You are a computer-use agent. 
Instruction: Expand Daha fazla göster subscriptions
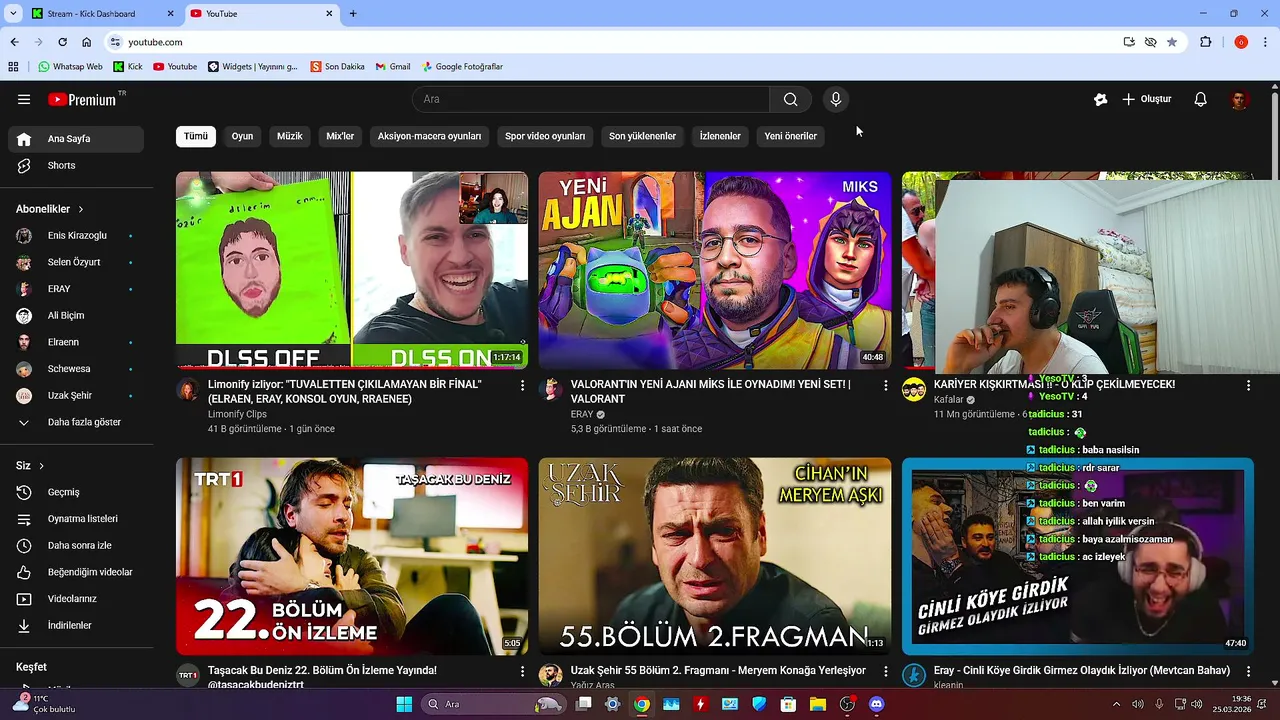tap(76, 422)
